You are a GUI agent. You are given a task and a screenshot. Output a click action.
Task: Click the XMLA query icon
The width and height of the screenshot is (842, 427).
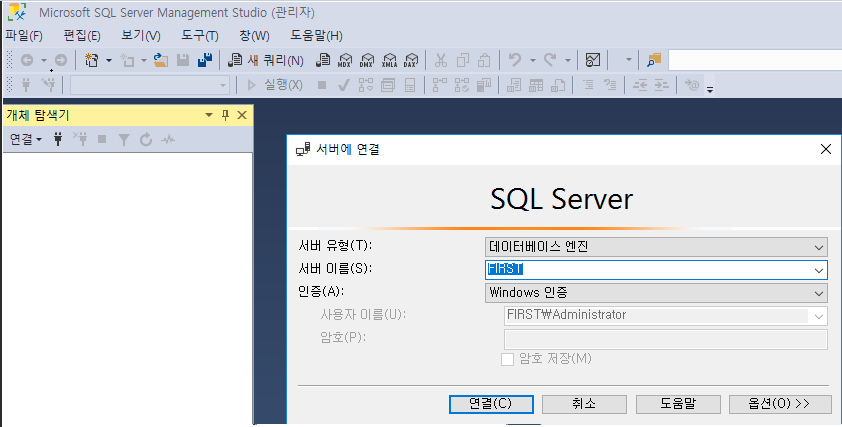[389, 60]
